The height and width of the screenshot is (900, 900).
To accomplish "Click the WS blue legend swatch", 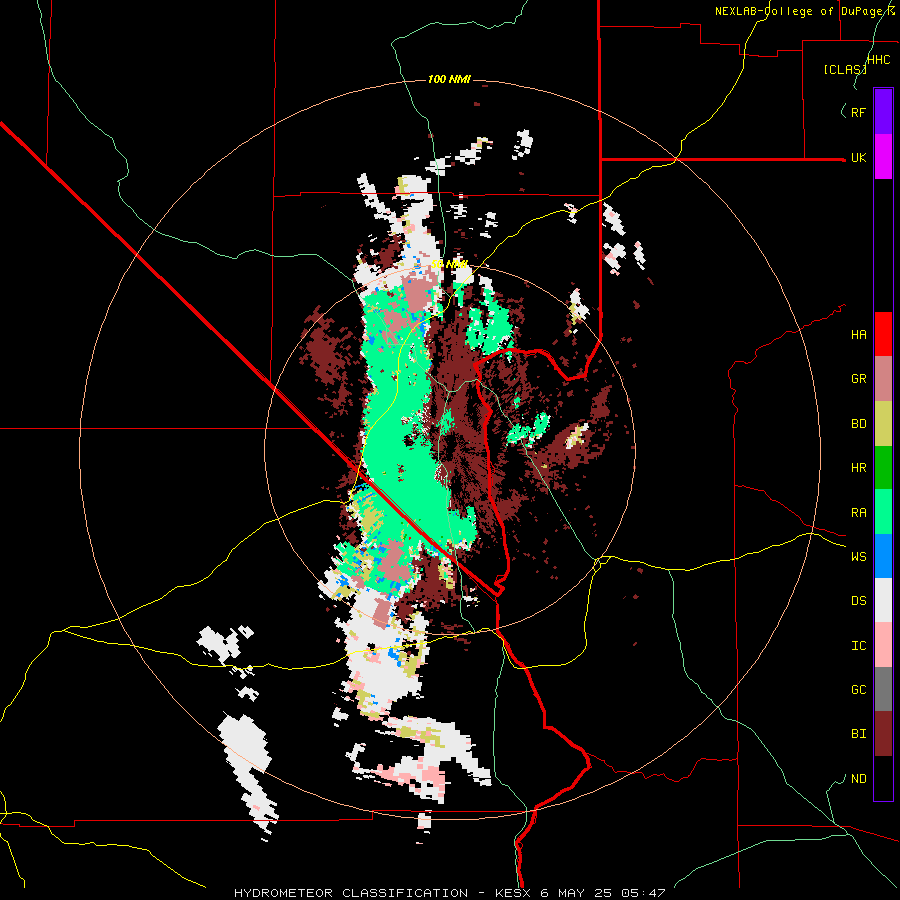I will pos(883,556).
